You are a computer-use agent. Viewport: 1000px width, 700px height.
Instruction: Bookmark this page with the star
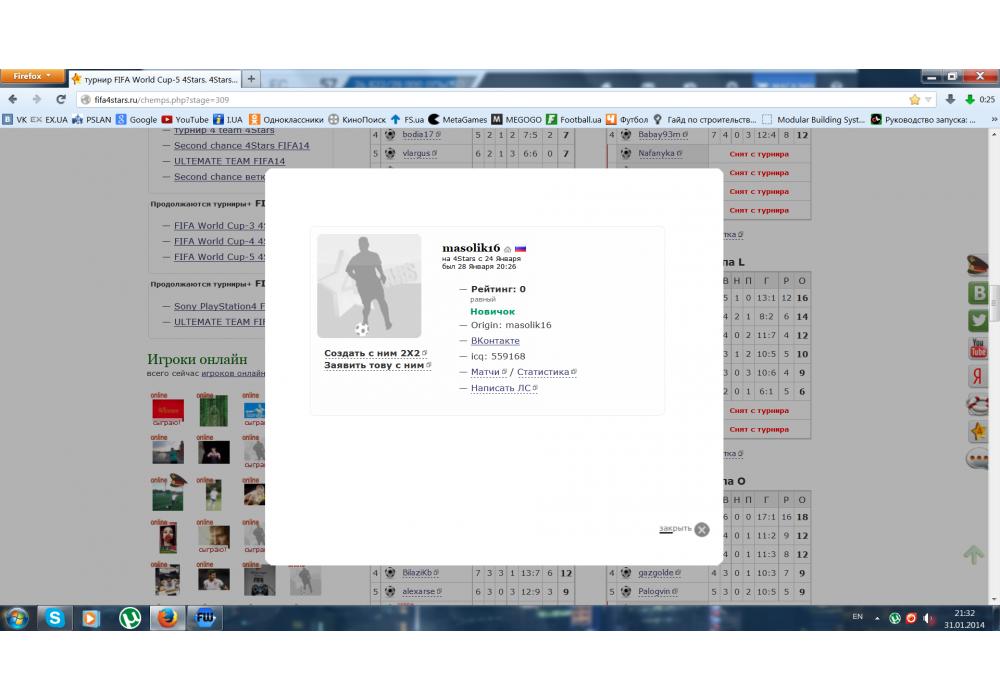point(915,99)
